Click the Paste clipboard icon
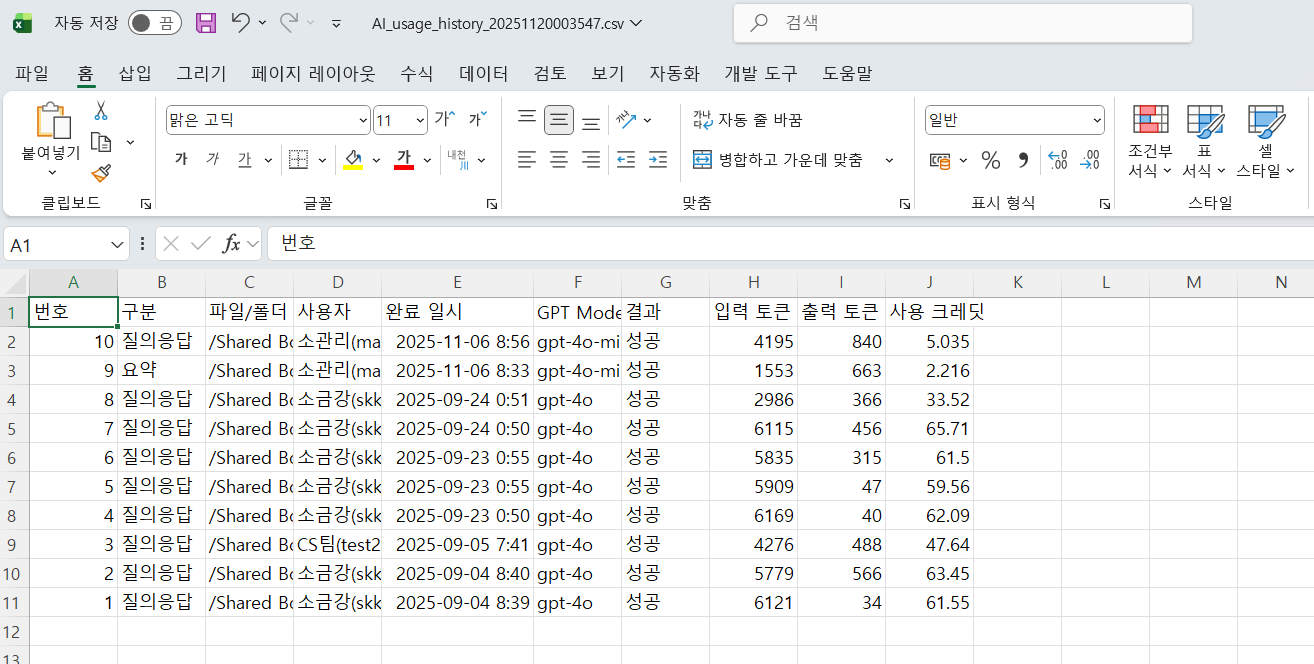This screenshot has width=1314, height=664. (52, 121)
